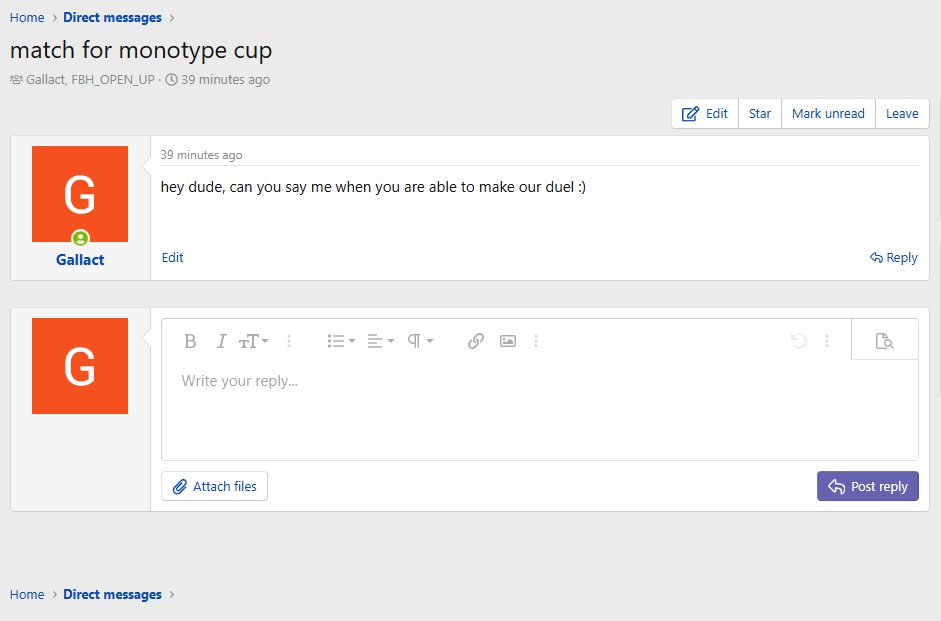Click the undo icon in editor

798,341
